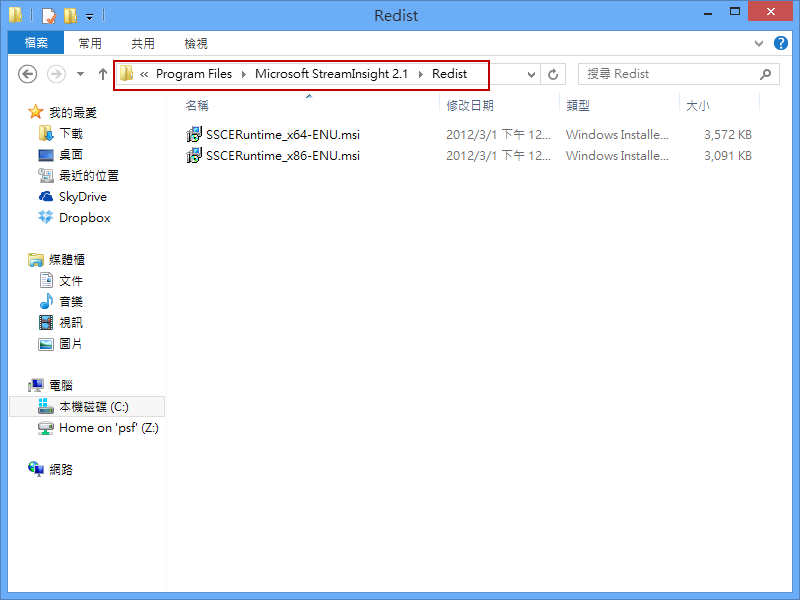Open arrow after Microsoft StreamInsight 2.1

[x=421, y=74]
